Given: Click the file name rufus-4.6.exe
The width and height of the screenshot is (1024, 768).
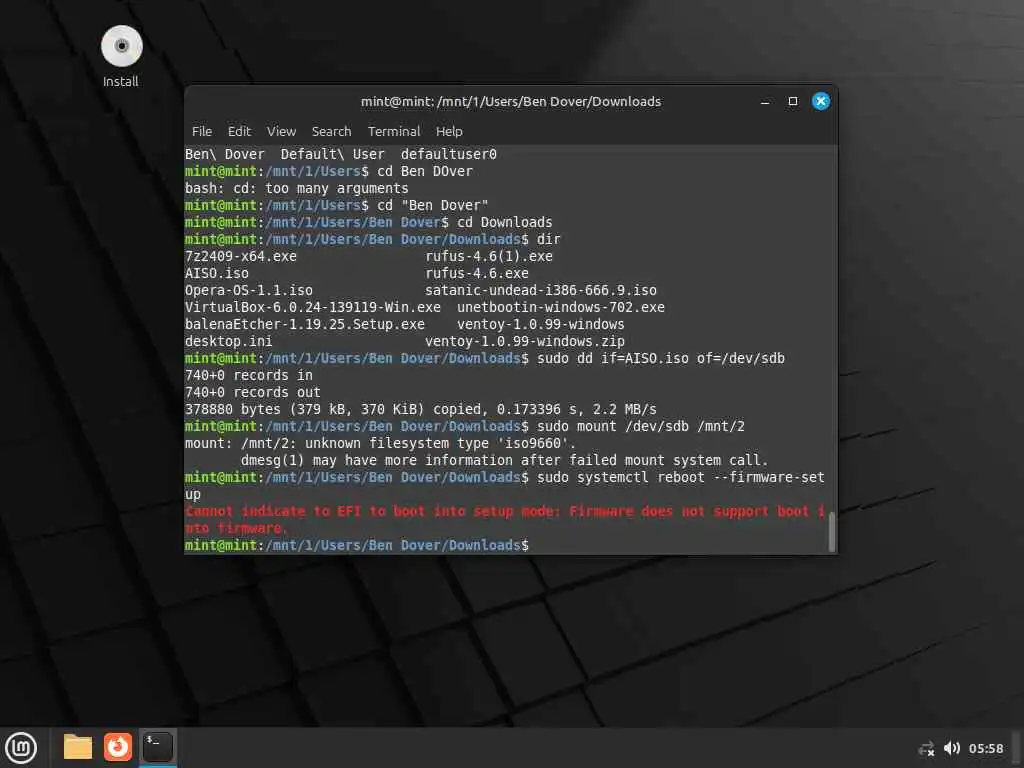Looking at the screenshot, I should point(477,273).
